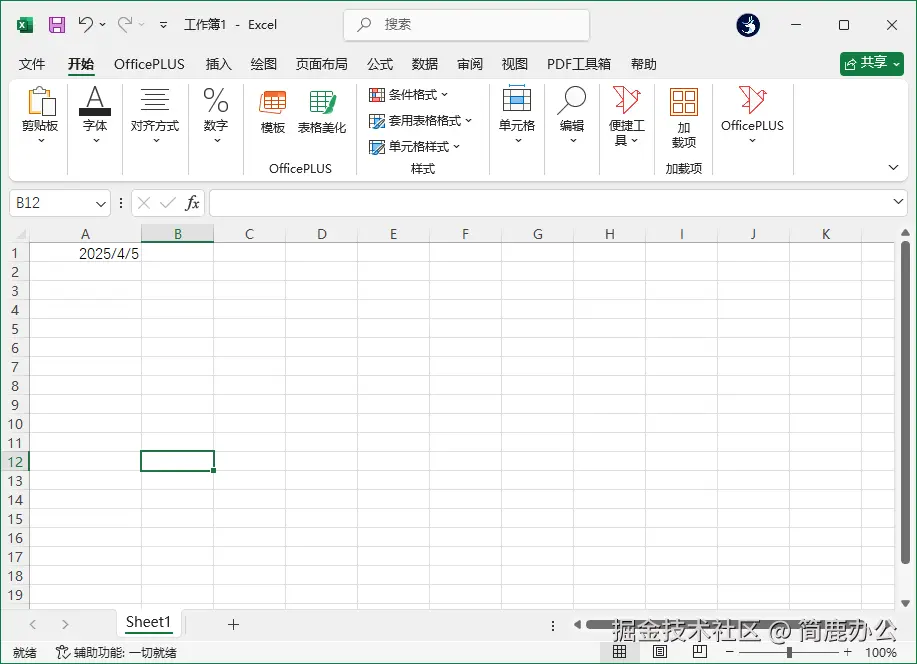Add a new sheet with the plus button
Viewport: 917px width, 664px height.
click(232, 623)
